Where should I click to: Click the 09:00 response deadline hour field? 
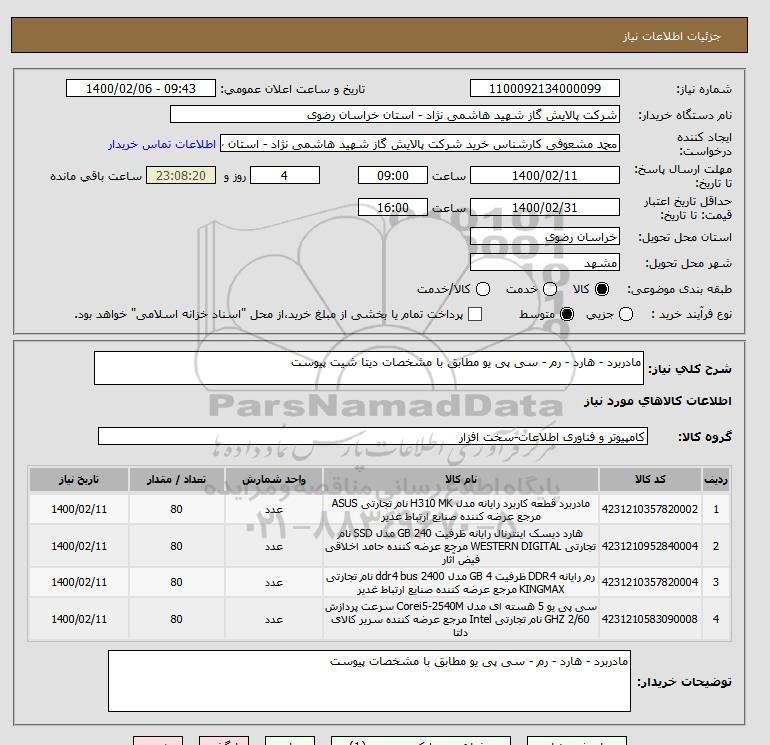[394, 175]
